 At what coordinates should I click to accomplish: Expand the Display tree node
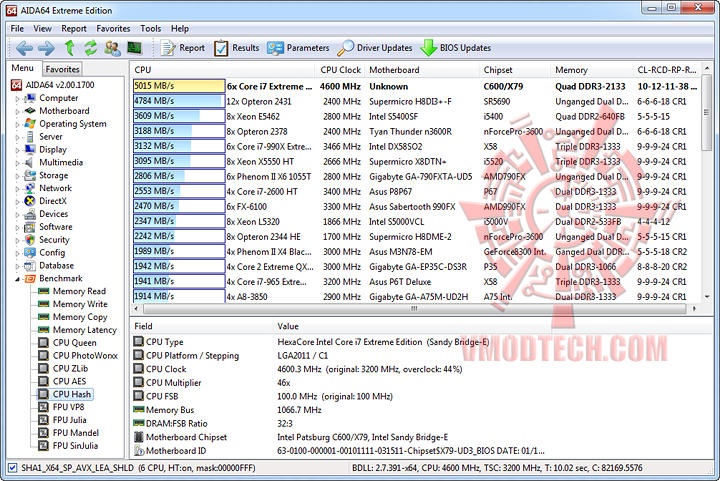coord(17,150)
